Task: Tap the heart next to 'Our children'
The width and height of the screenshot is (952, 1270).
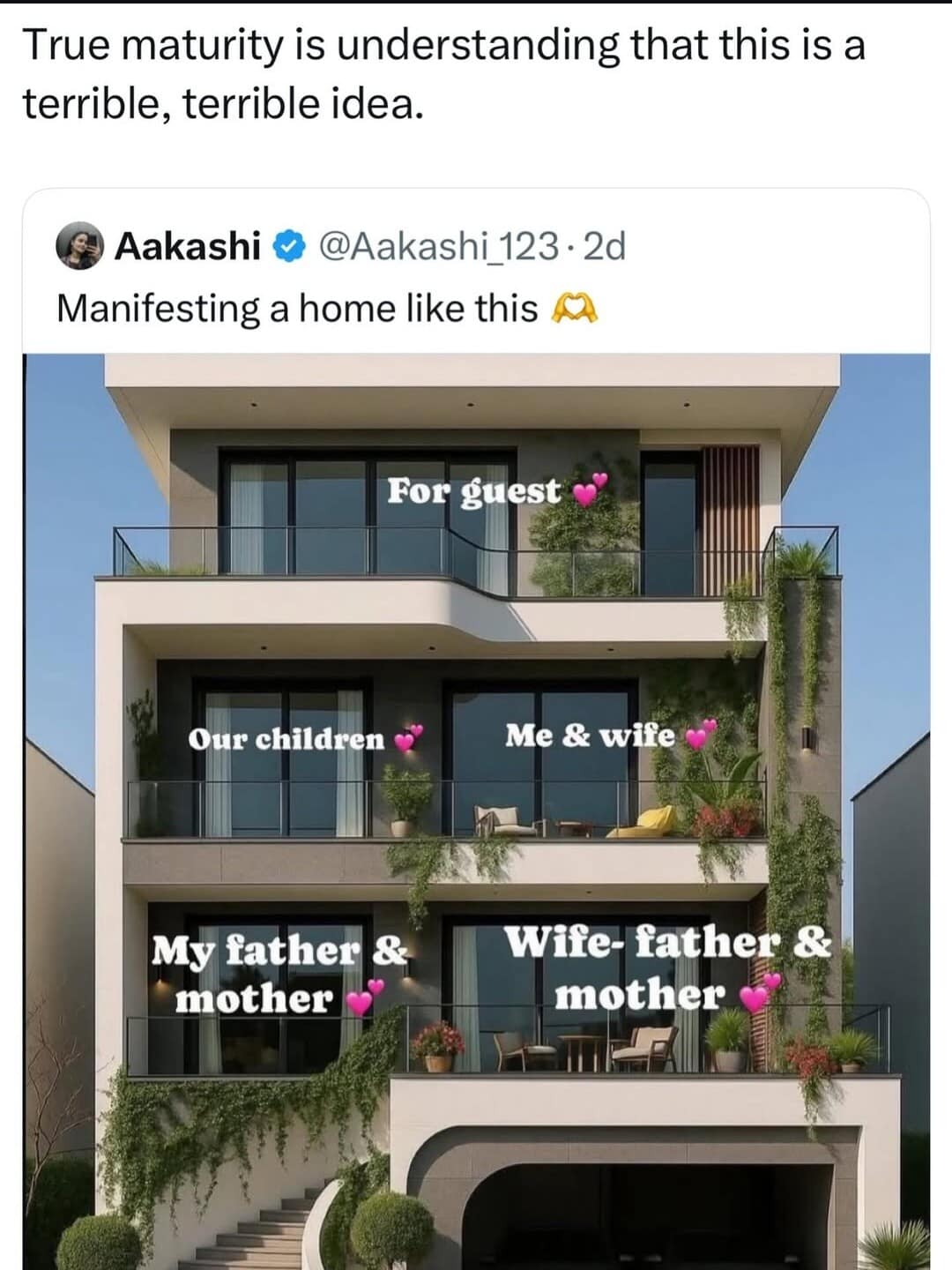Action: [x=408, y=738]
